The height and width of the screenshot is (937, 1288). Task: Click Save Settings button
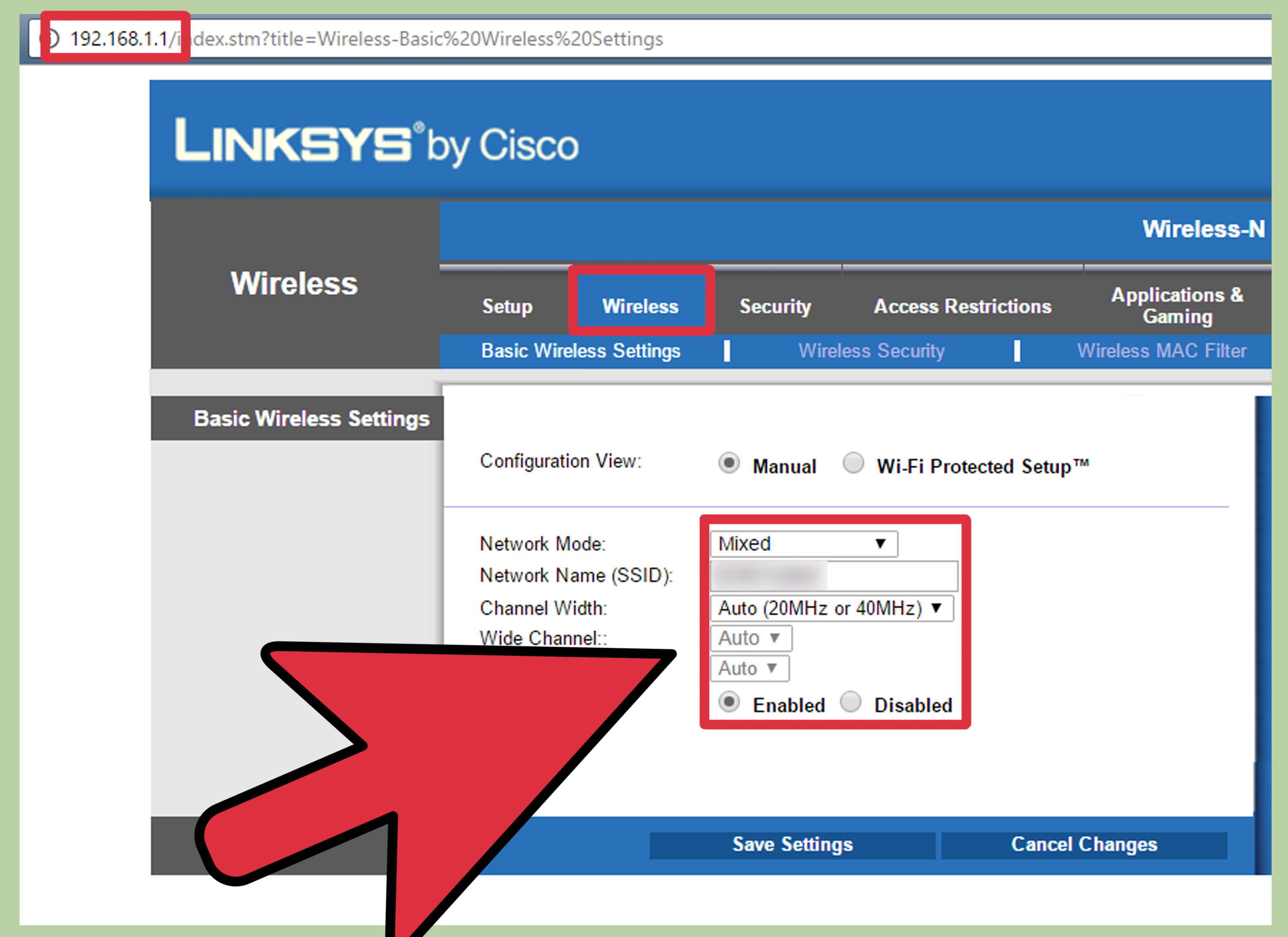[x=792, y=845]
